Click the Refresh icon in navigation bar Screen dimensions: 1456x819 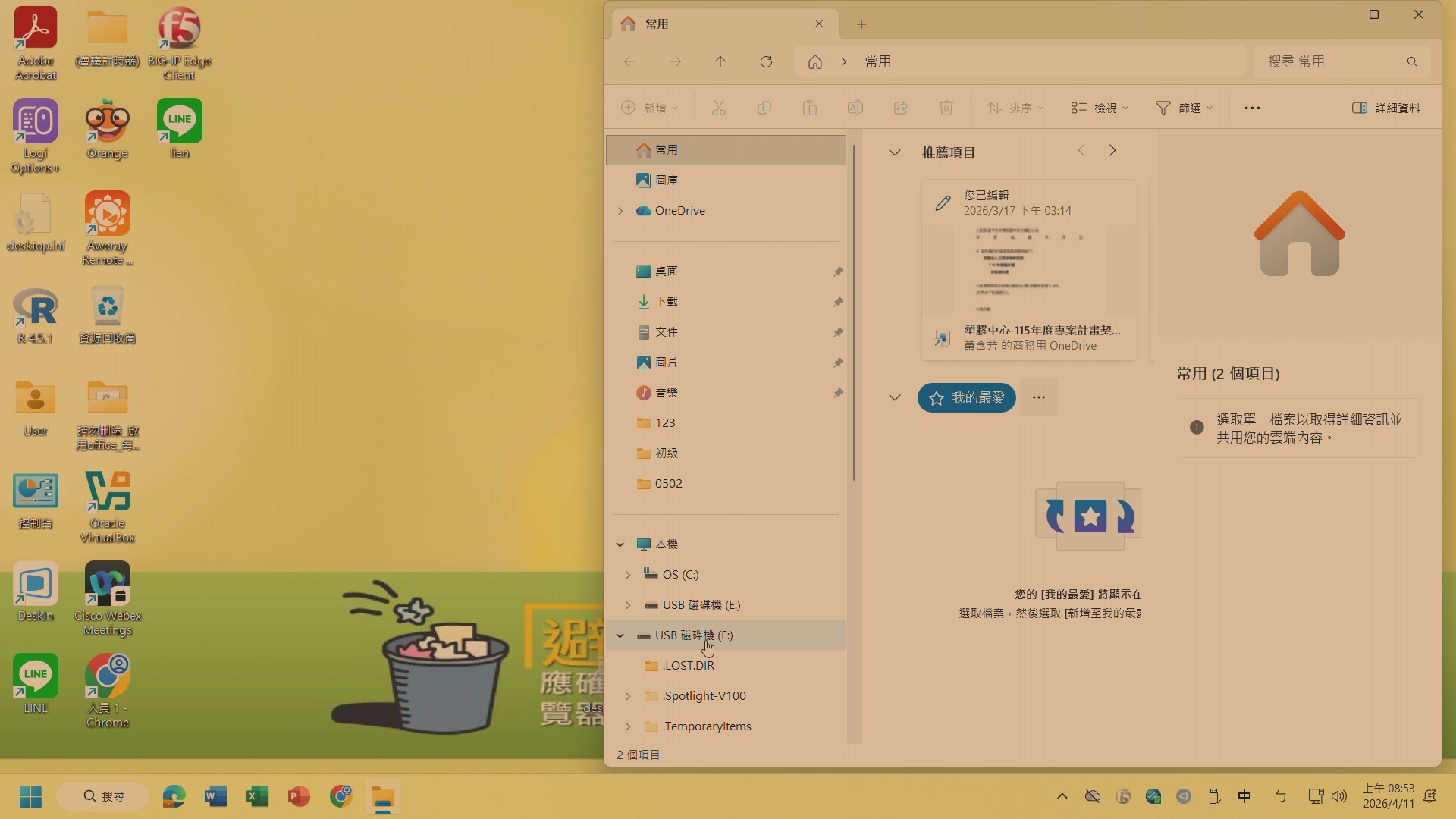pyautogui.click(x=766, y=62)
